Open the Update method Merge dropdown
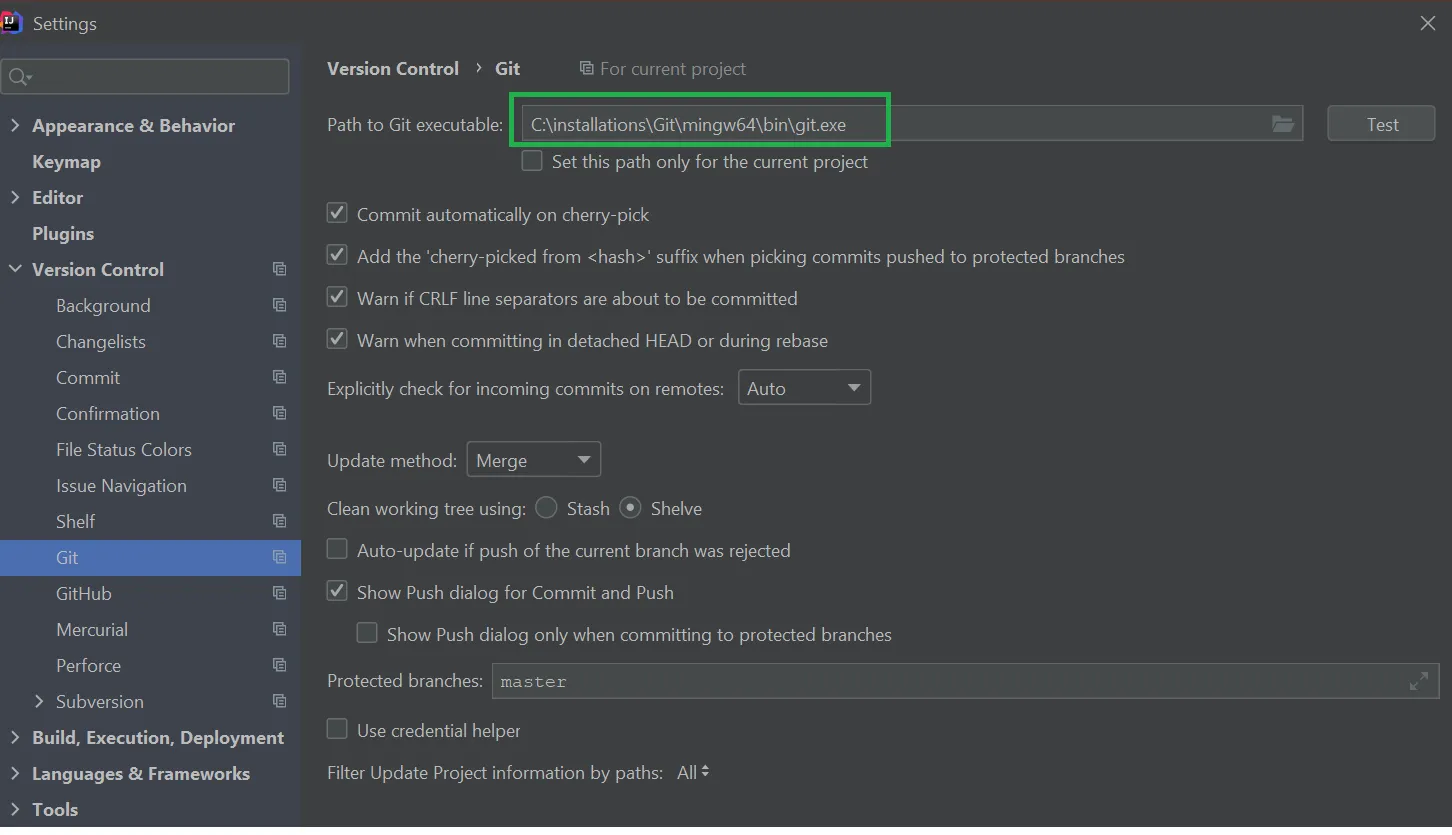Screen dimensions: 1452x835 click(x=533, y=460)
